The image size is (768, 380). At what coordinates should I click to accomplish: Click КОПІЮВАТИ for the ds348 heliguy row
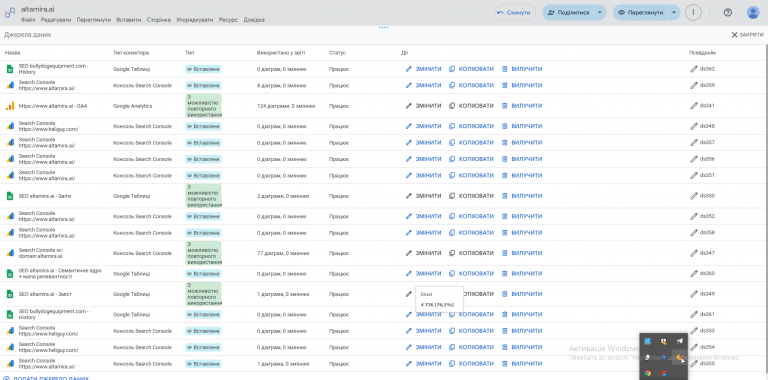[471, 126]
